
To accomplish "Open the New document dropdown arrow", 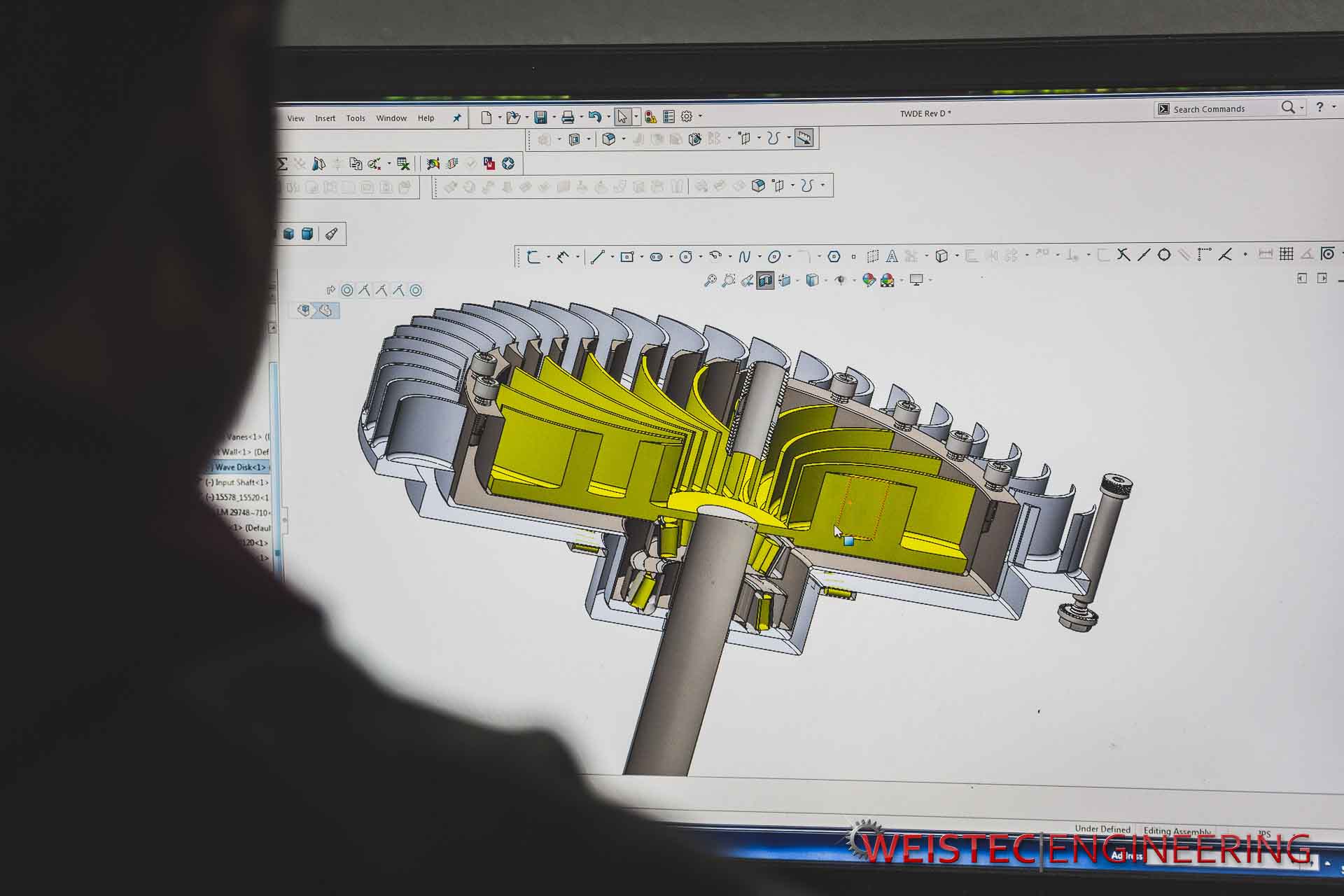I will coord(499,118).
